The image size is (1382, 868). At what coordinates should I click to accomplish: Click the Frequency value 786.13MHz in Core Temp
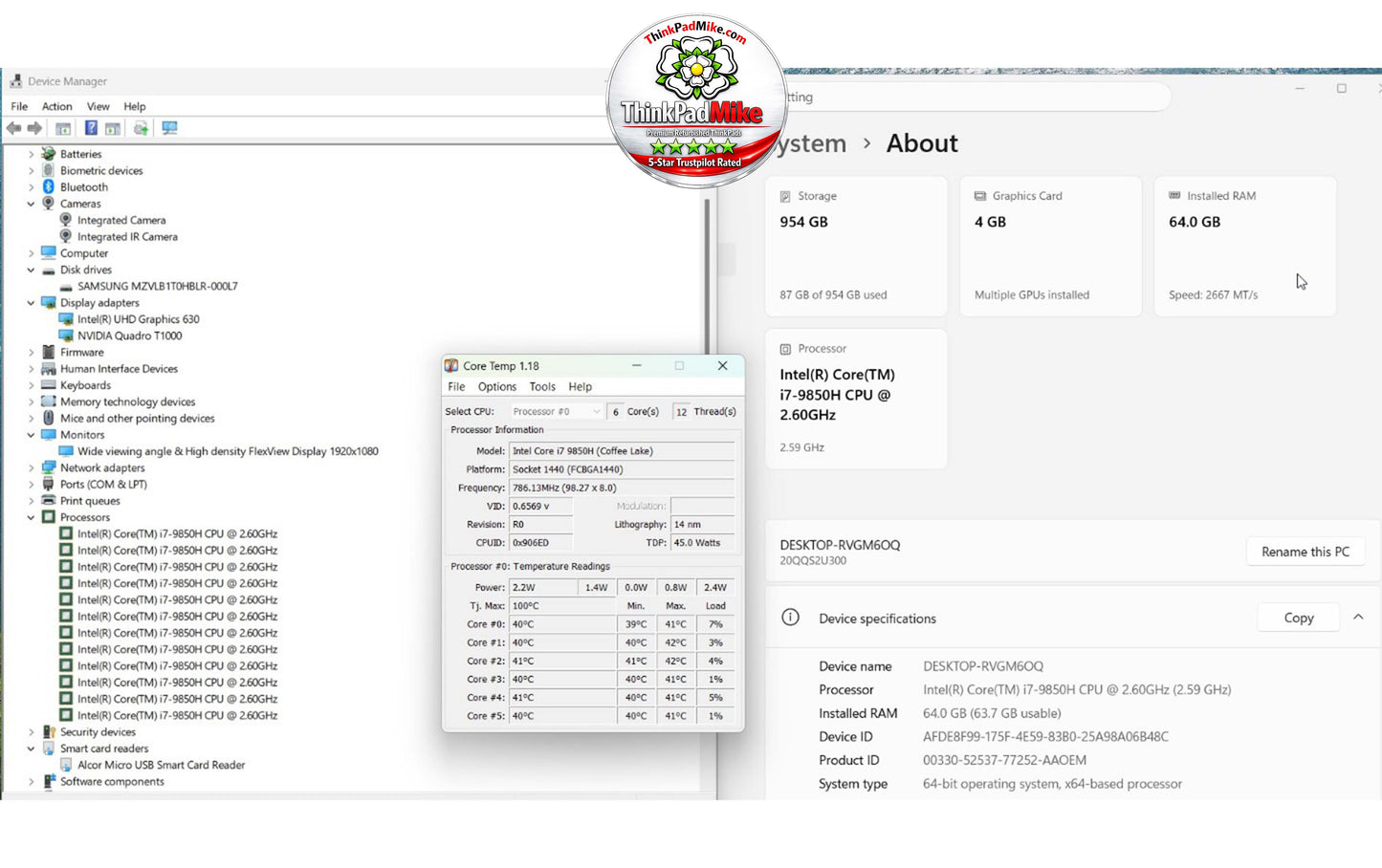622,488
